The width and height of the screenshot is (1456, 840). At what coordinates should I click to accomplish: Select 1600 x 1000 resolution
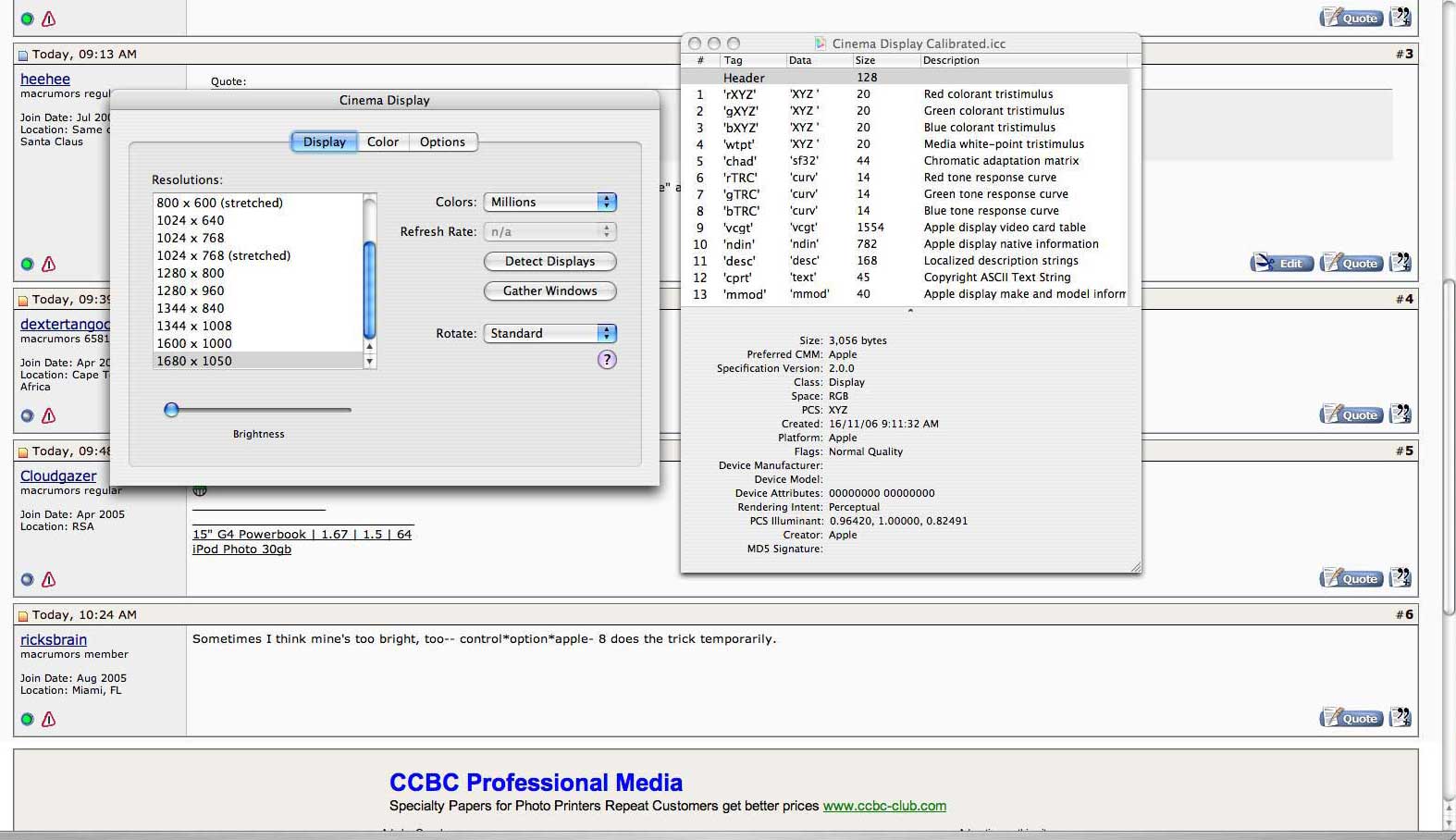pyautogui.click(x=258, y=343)
